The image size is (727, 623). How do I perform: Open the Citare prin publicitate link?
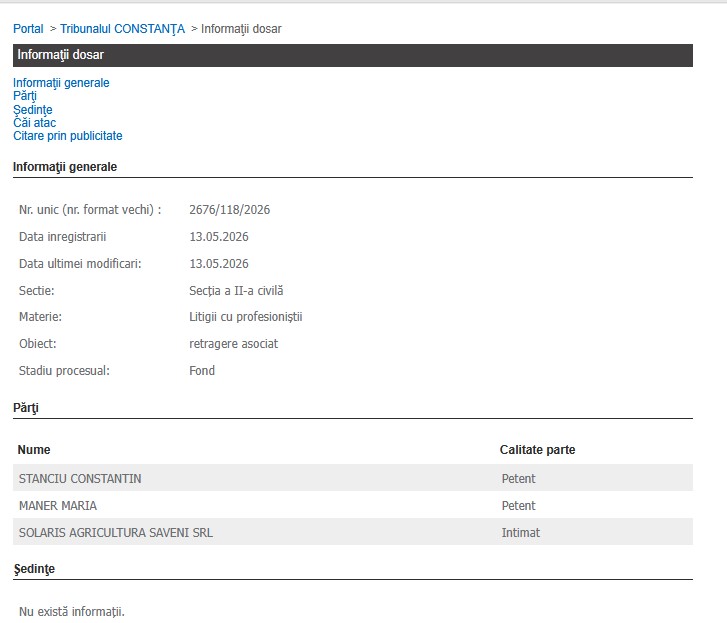(x=68, y=136)
